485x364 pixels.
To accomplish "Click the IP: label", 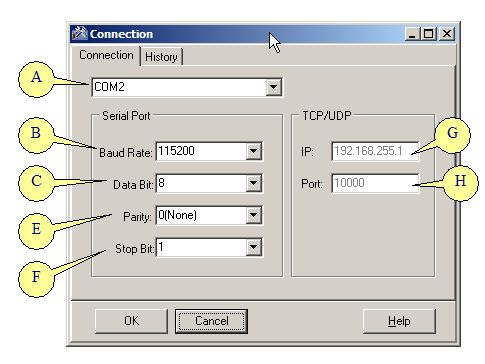I will (x=307, y=152).
